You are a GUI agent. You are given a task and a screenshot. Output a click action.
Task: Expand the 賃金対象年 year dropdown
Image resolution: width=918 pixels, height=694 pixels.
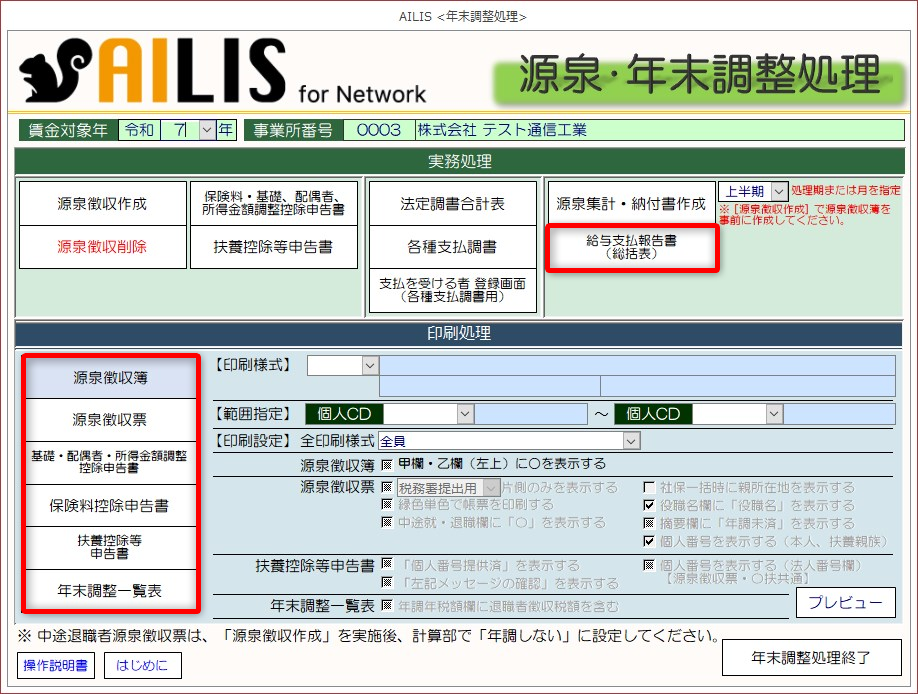click(207, 130)
